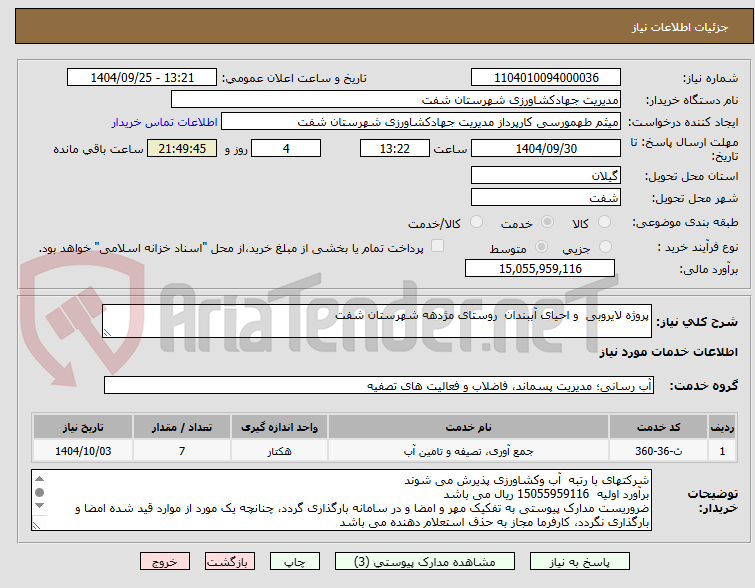Click the ایجاد کننده درخواست field
This screenshot has width=755, height=588.
(420, 122)
